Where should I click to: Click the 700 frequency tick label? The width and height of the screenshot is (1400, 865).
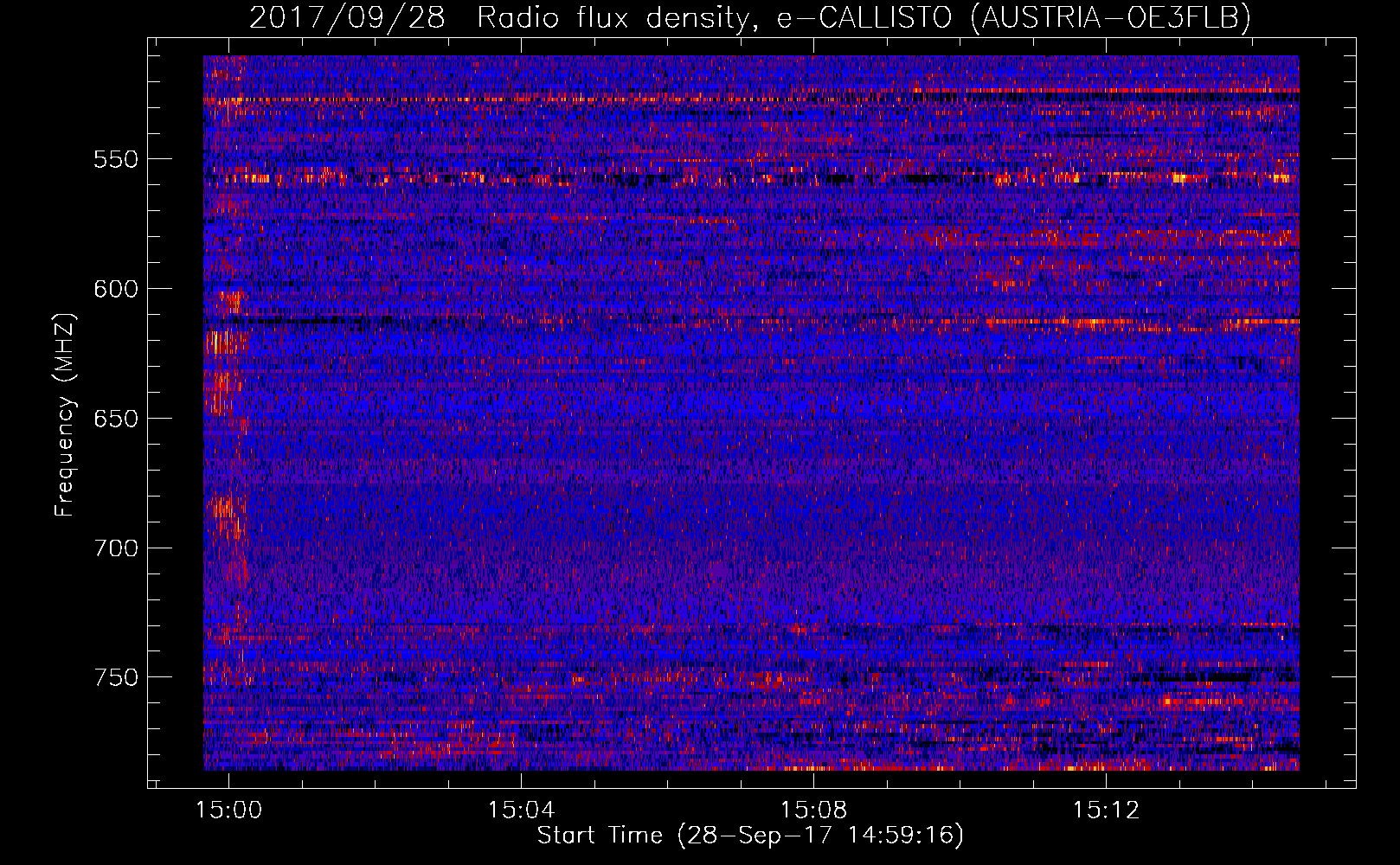point(115,548)
